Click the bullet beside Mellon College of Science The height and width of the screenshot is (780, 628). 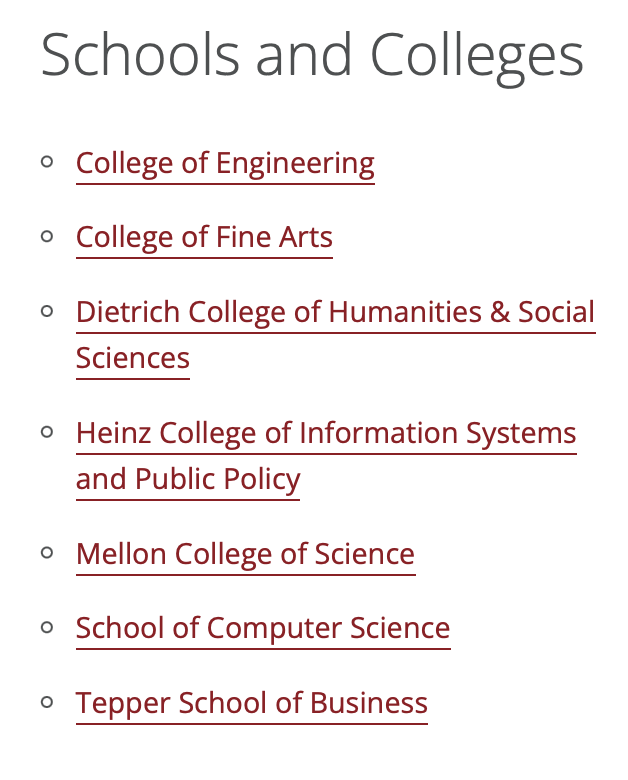click(47, 553)
